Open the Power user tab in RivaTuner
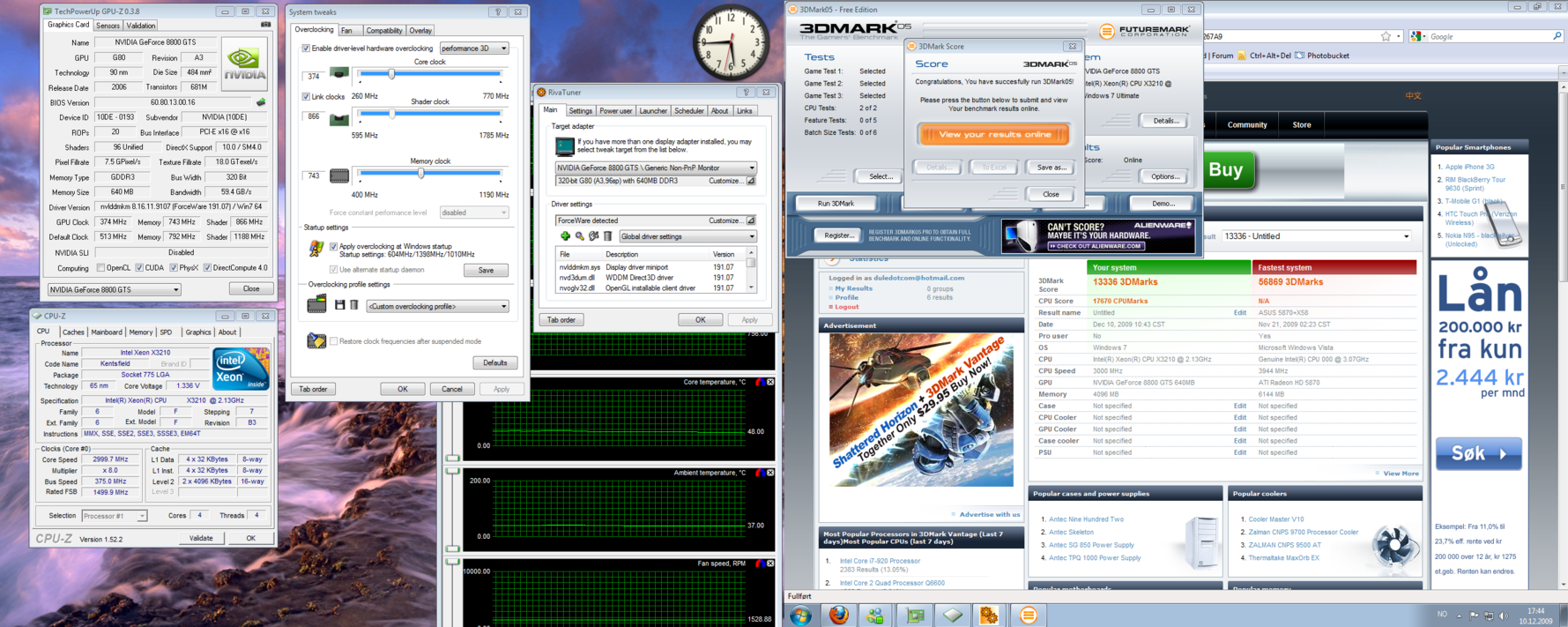1568x627 pixels. click(x=615, y=111)
